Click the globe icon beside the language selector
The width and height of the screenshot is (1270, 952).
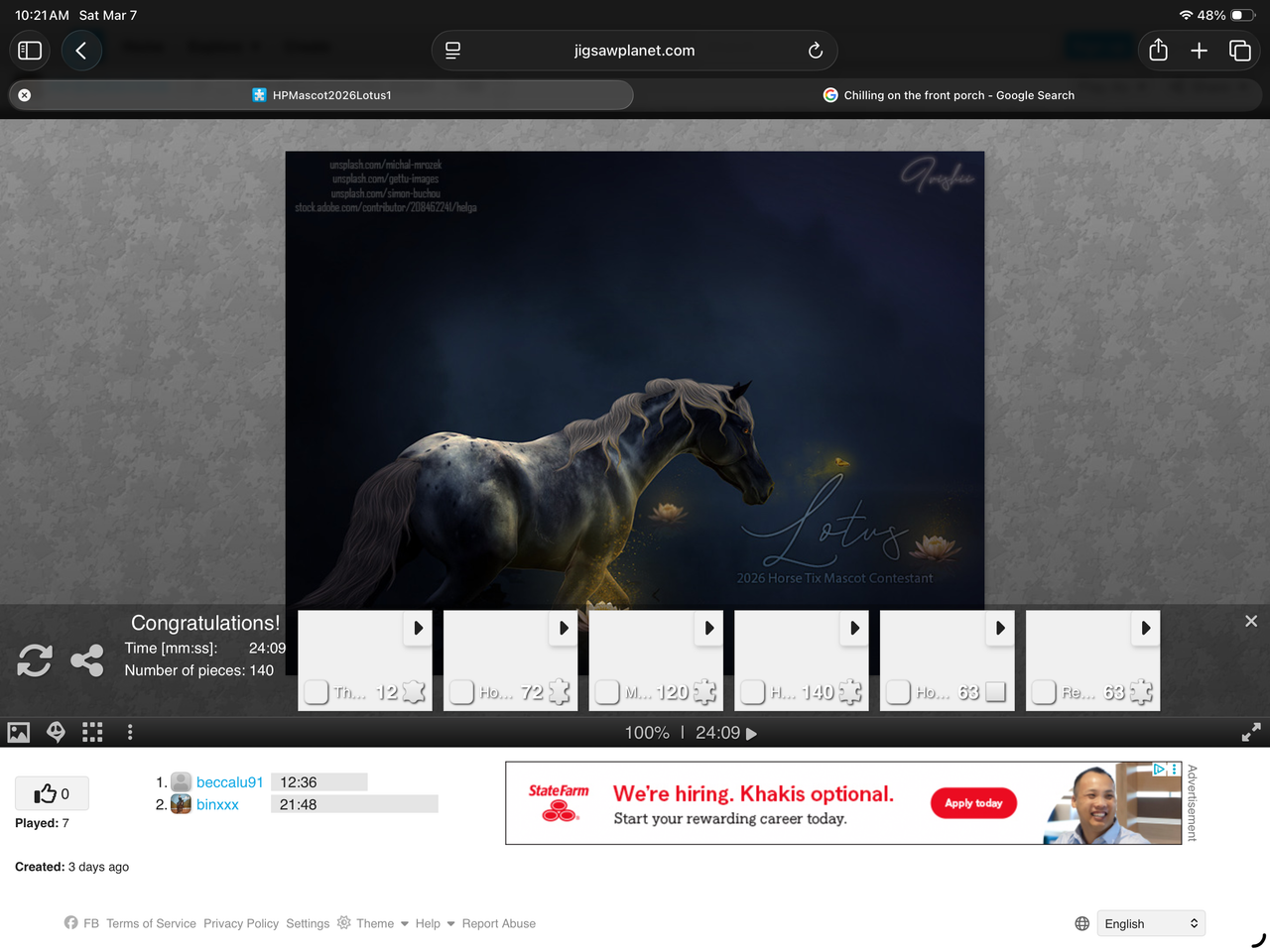click(x=1082, y=923)
